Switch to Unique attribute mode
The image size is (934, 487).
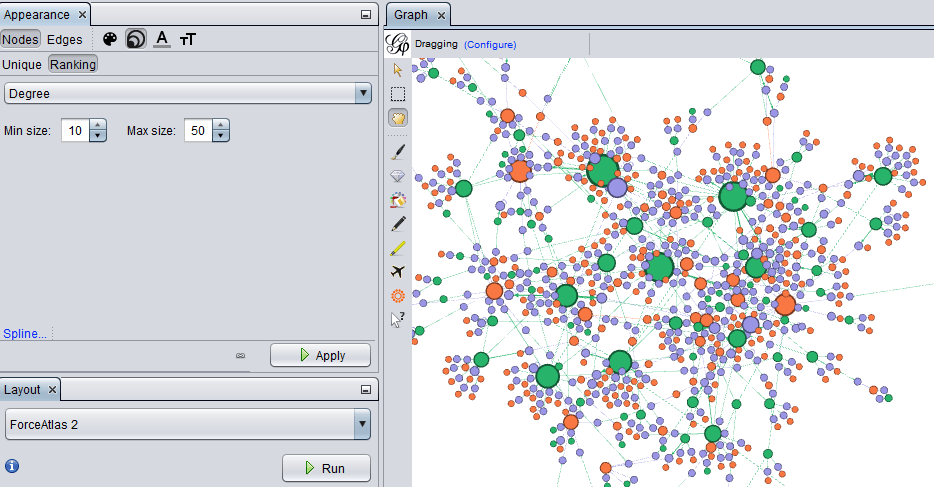22,64
